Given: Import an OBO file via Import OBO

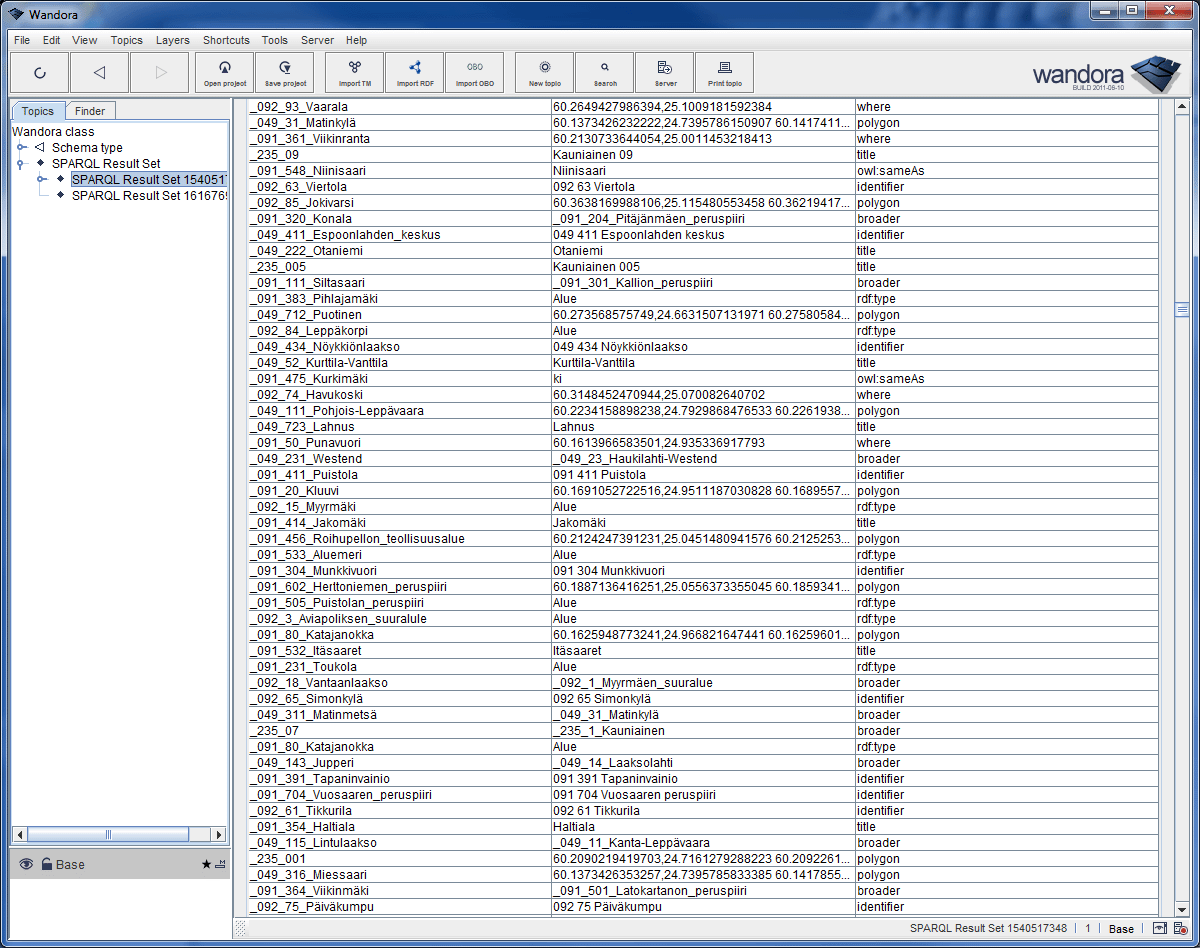Looking at the screenshot, I should [475, 72].
